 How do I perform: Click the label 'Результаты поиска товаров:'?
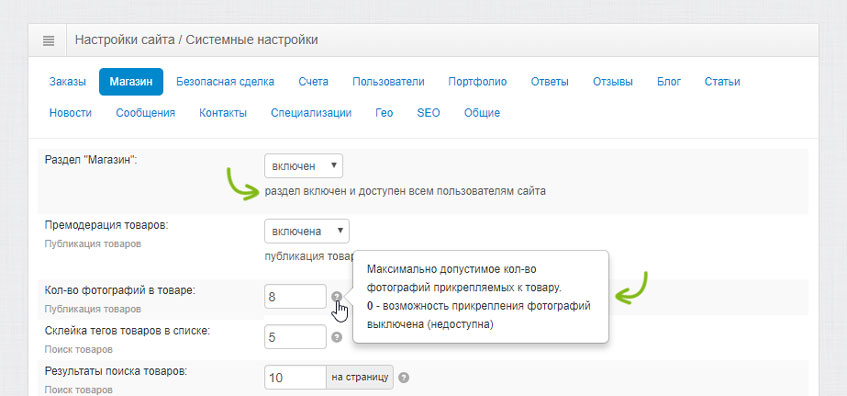pos(116,371)
